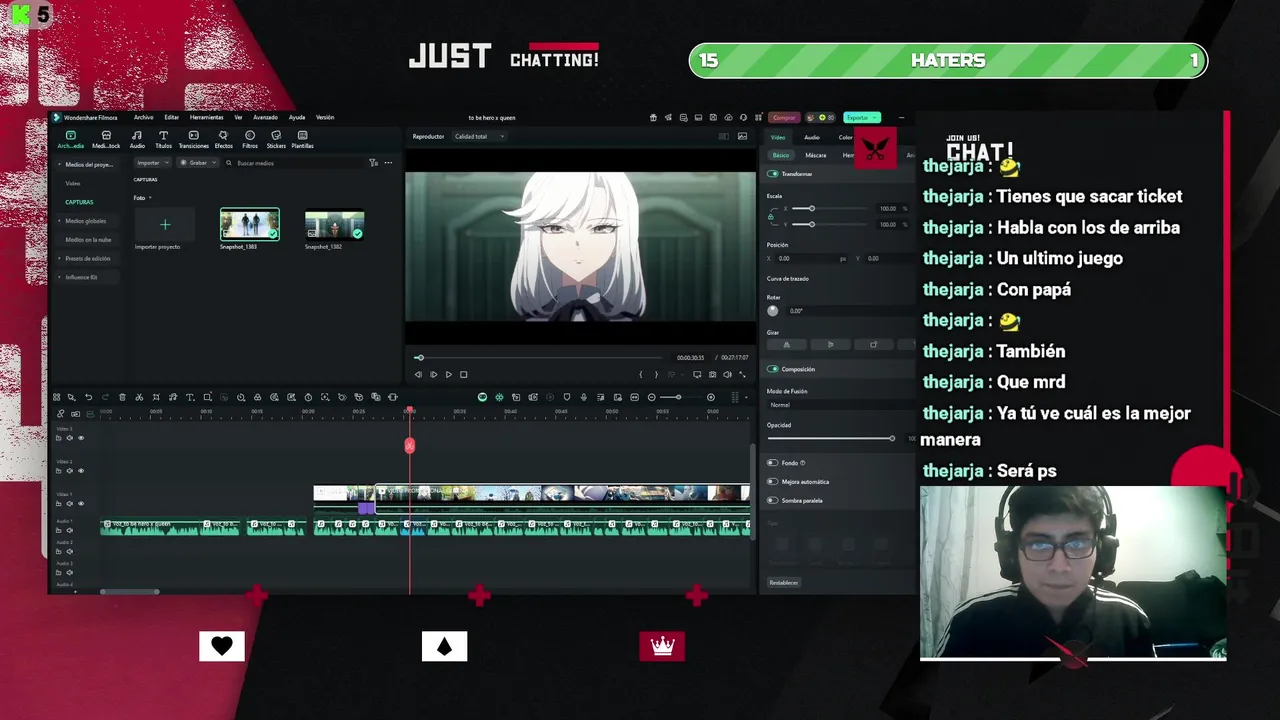Open the Archivo menu

143,117
